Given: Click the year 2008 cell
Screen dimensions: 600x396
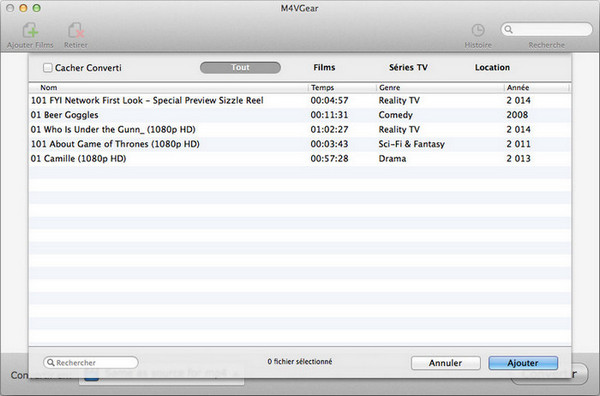Looking at the screenshot, I should [x=517, y=115].
